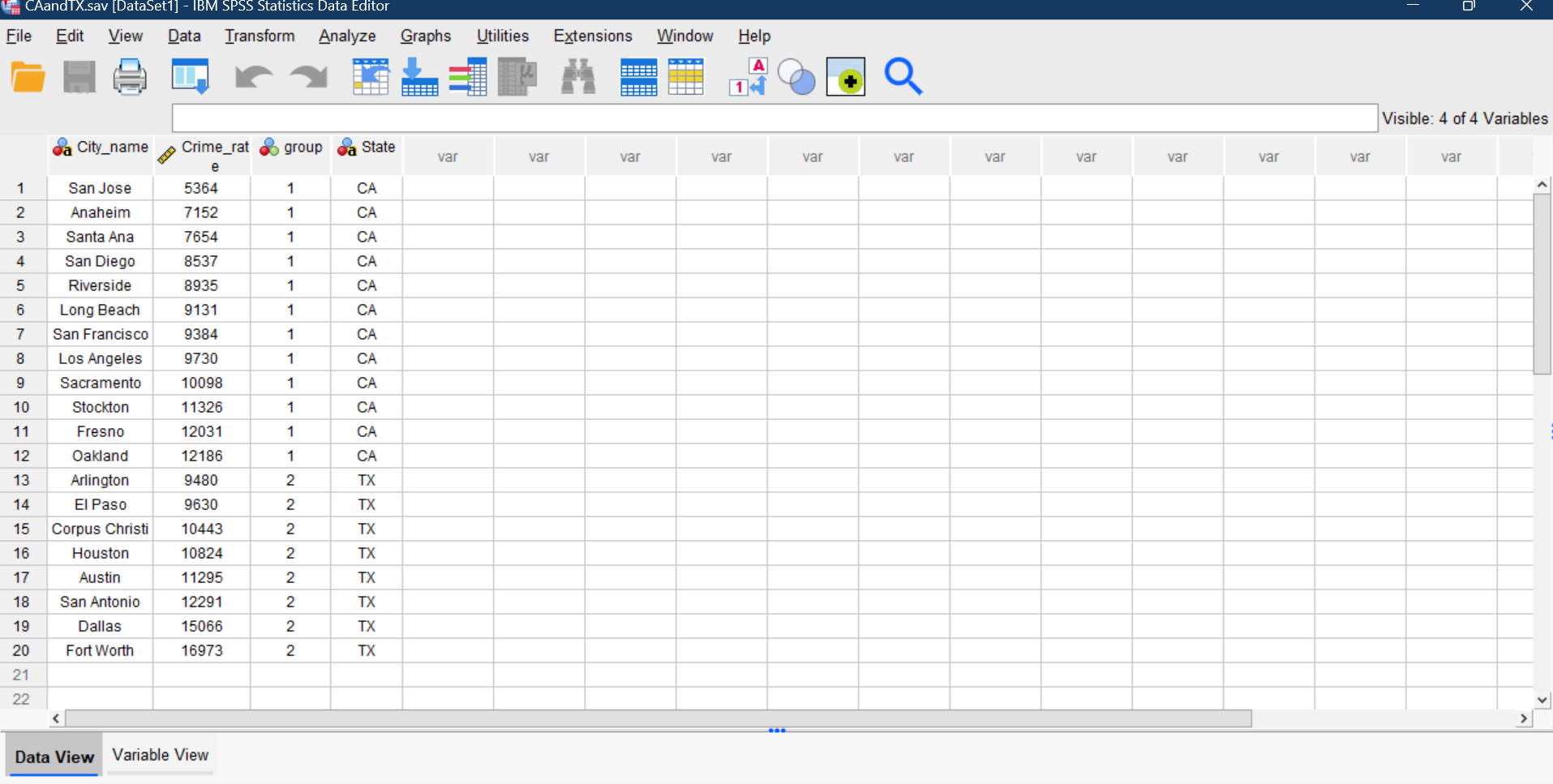Image resolution: width=1553 pixels, height=784 pixels.
Task: Open the Go to case tool
Action: point(371,76)
